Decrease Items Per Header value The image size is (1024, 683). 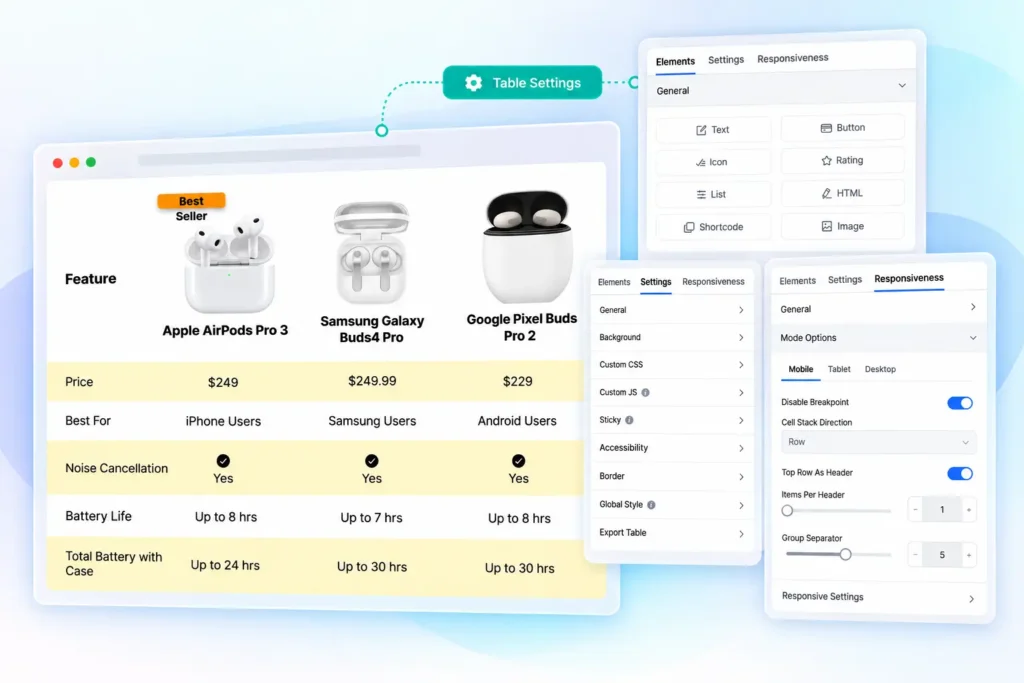pyautogui.click(x=916, y=509)
